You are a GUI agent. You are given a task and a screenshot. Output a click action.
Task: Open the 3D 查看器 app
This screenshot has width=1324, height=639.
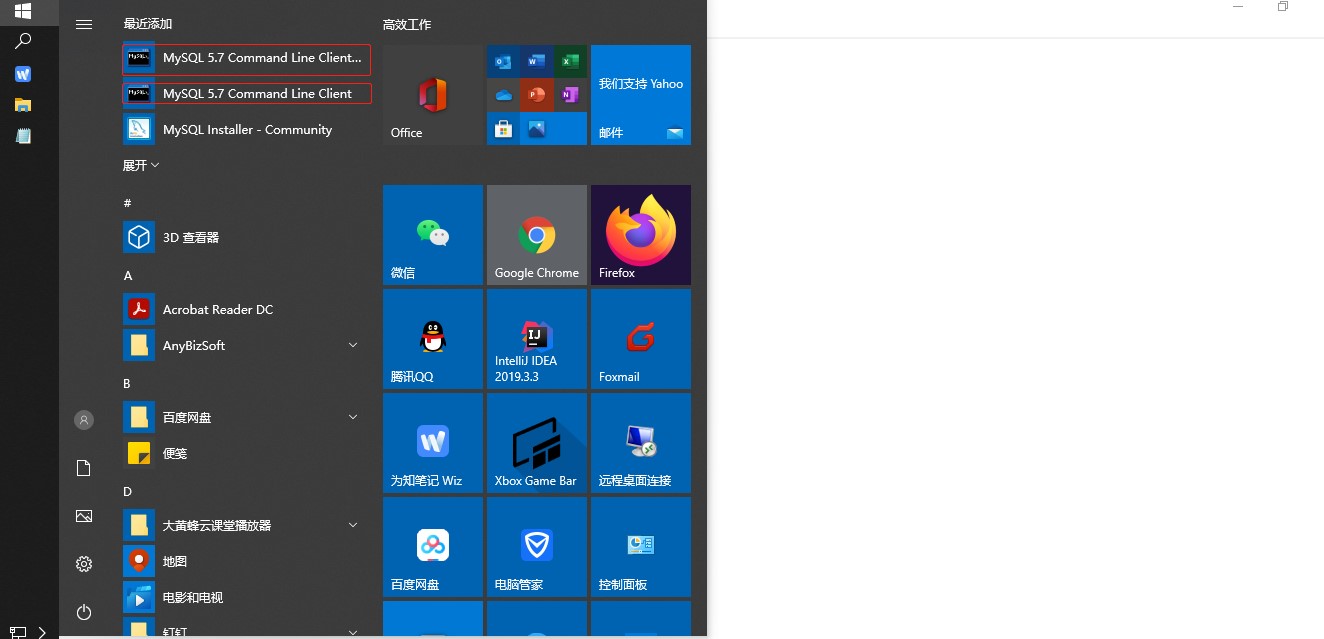pyautogui.click(x=246, y=238)
